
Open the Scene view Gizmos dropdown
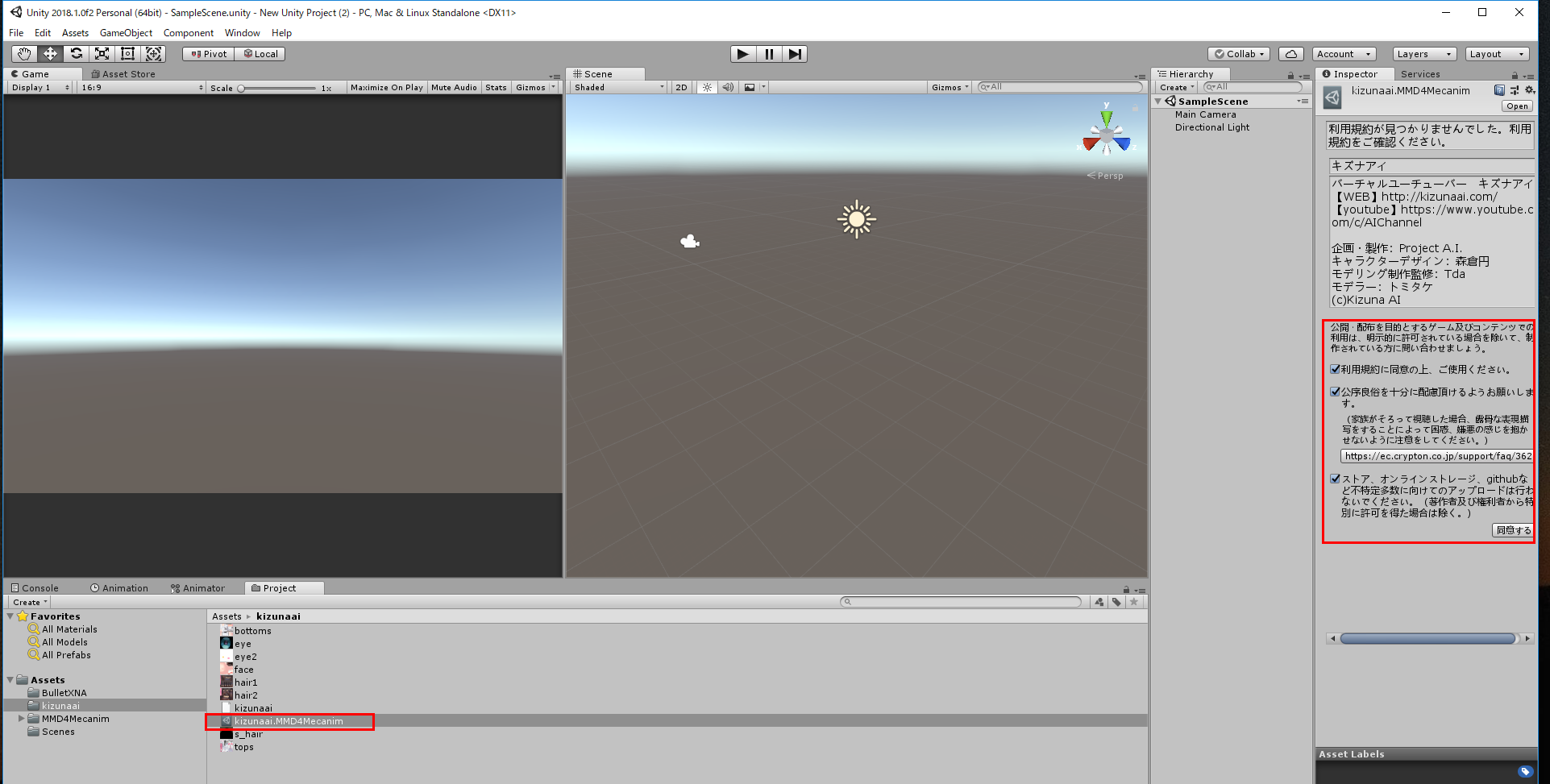click(x=950, y=87)
